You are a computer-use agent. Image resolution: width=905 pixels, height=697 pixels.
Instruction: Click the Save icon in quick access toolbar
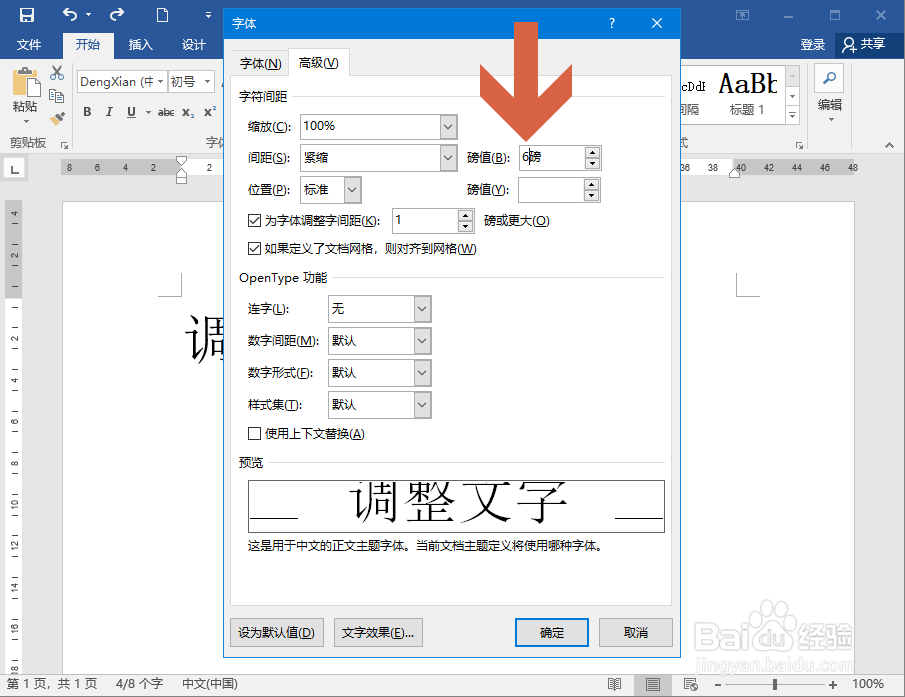coord(26,14)
